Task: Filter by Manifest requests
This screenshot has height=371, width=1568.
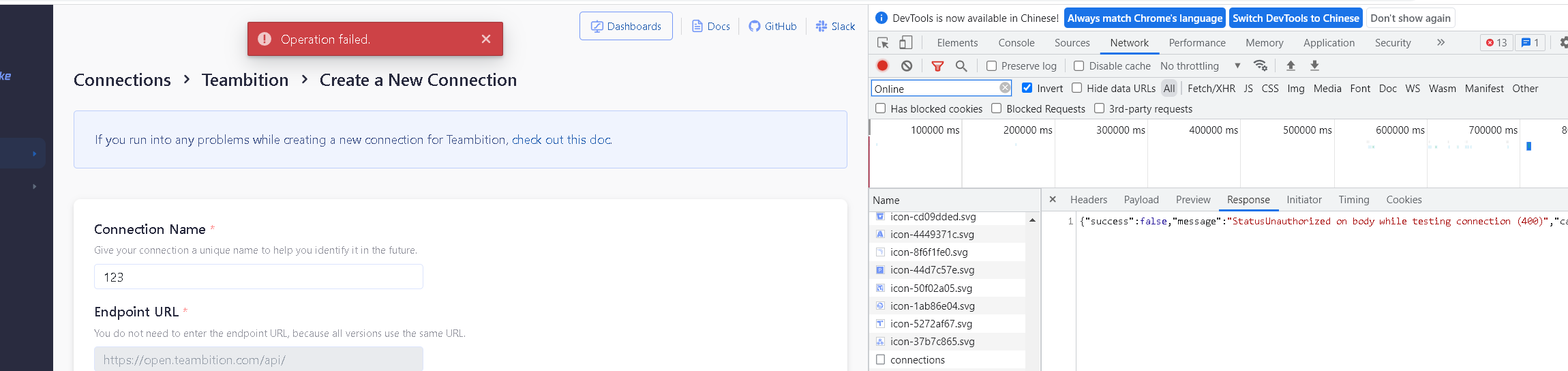Action: pos(1484,89)
